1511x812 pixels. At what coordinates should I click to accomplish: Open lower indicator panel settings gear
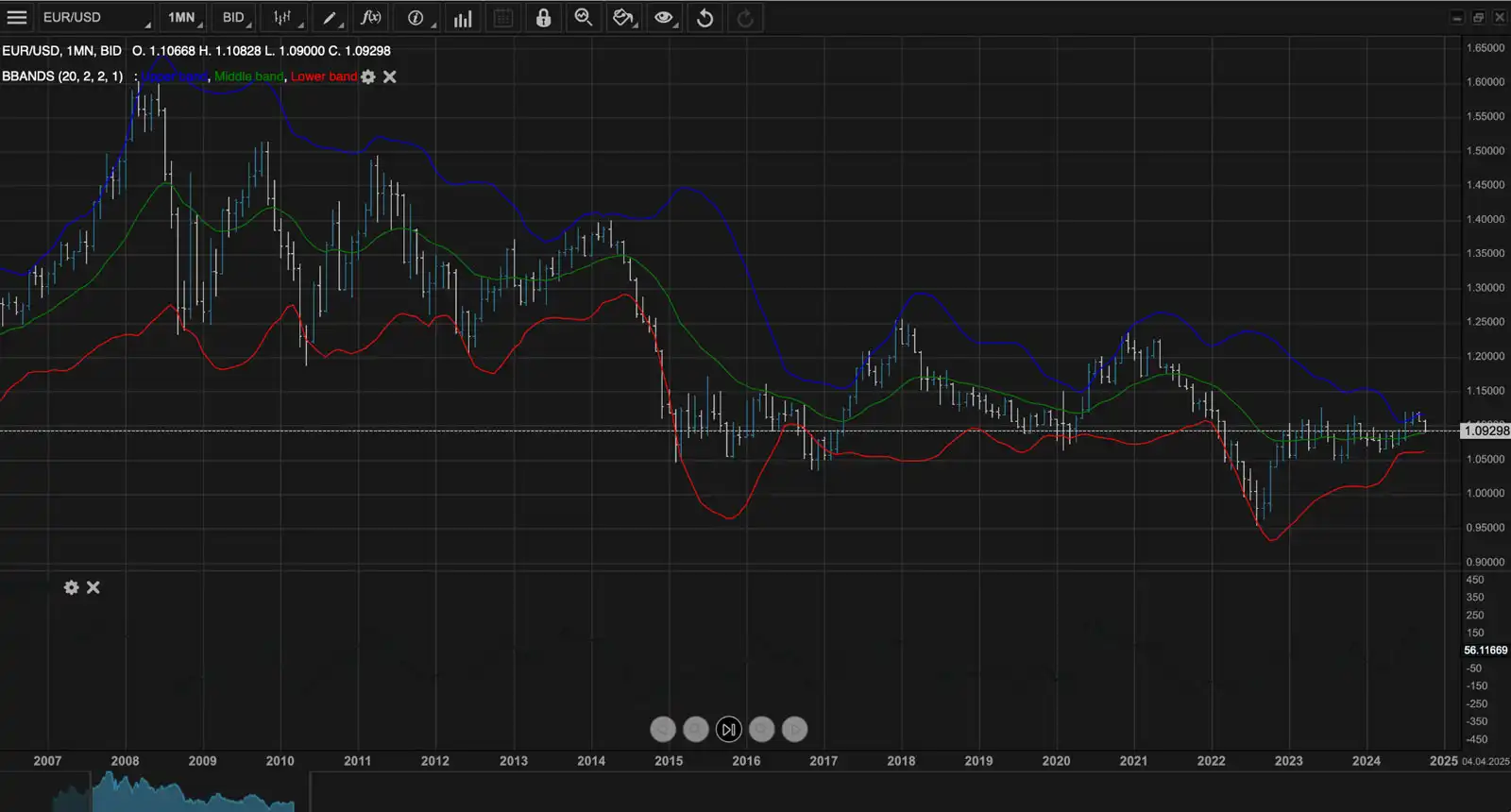tap(71, 587)
